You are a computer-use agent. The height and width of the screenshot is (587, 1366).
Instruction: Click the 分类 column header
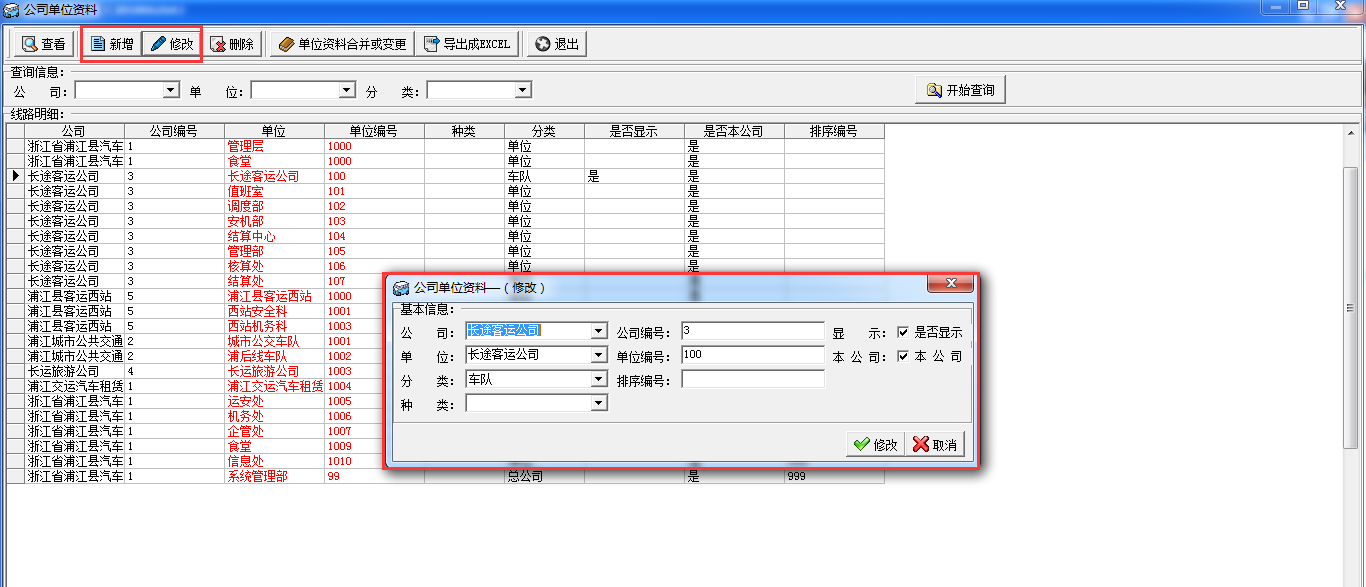[544, 131]
